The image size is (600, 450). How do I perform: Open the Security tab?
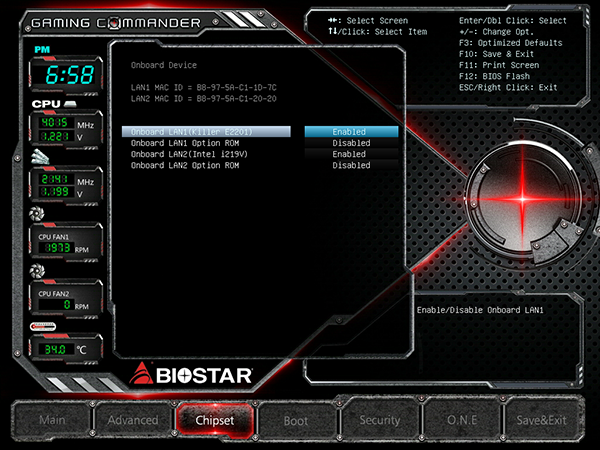tap(379, 420)
